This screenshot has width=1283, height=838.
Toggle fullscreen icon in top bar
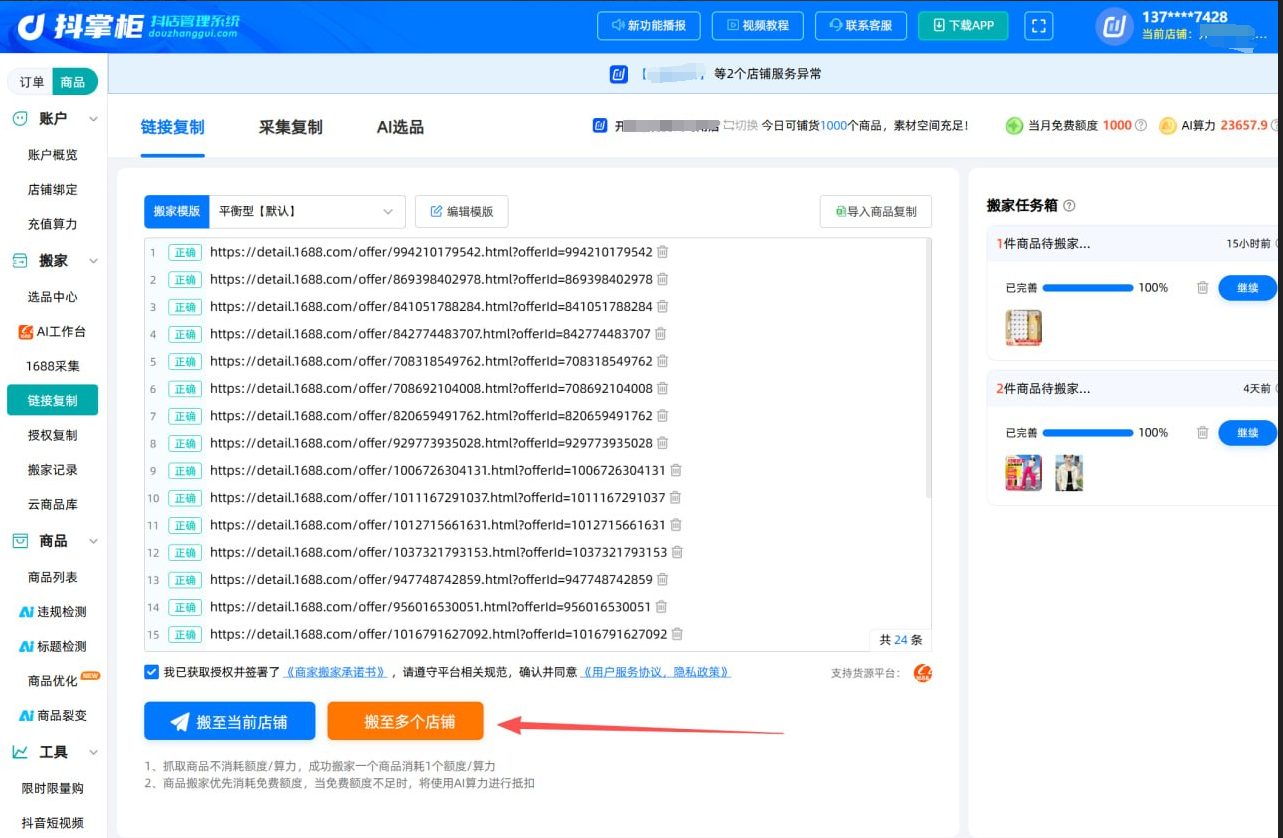(1038, 26)
